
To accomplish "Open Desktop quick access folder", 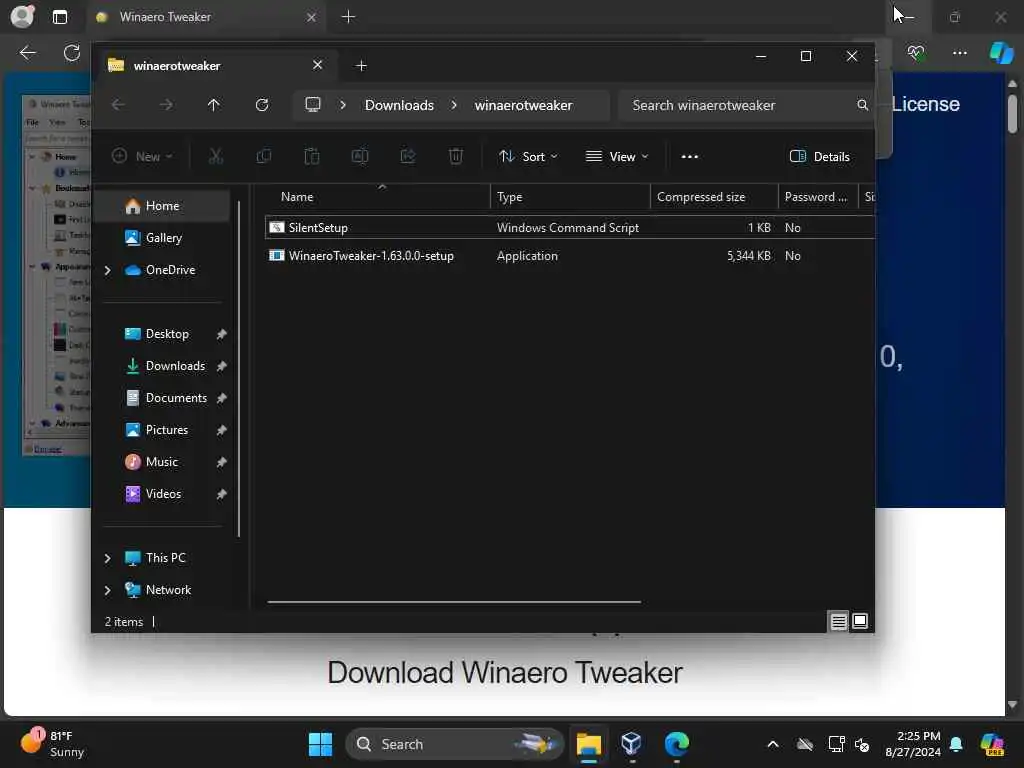I will pyautogui.click(x=167, y=334).
